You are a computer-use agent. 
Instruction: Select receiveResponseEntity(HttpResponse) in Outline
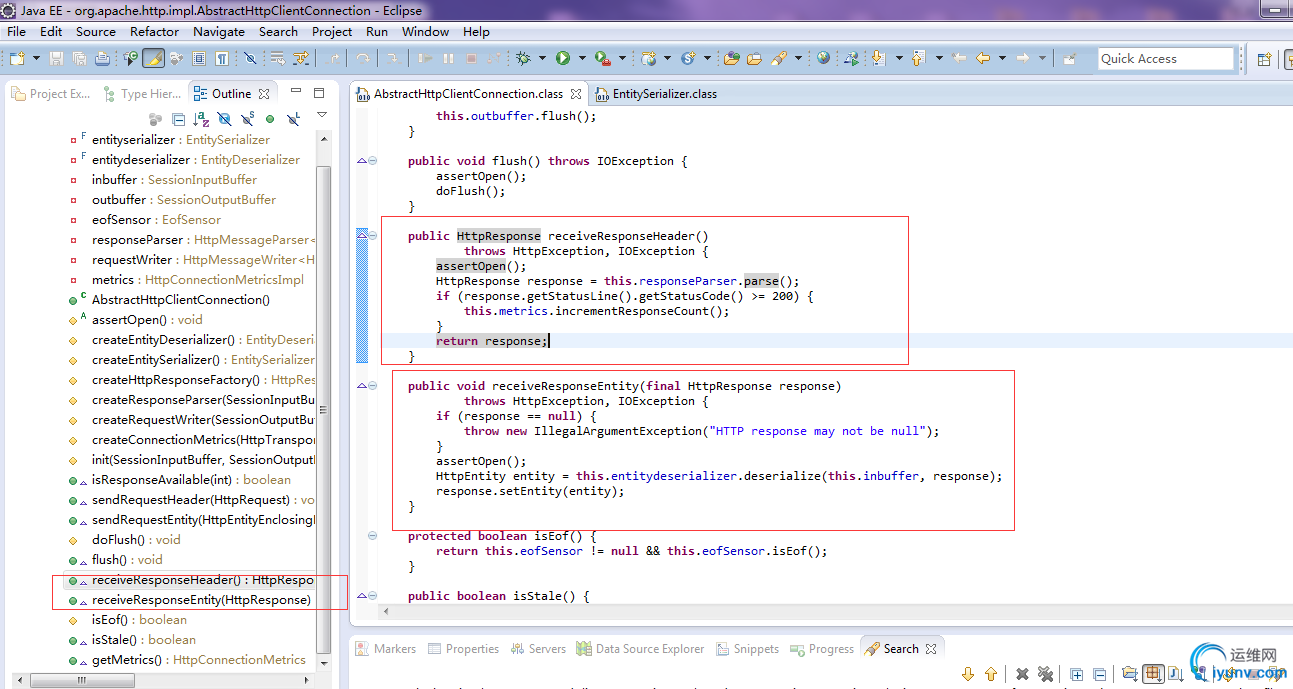tap(192, 600)
